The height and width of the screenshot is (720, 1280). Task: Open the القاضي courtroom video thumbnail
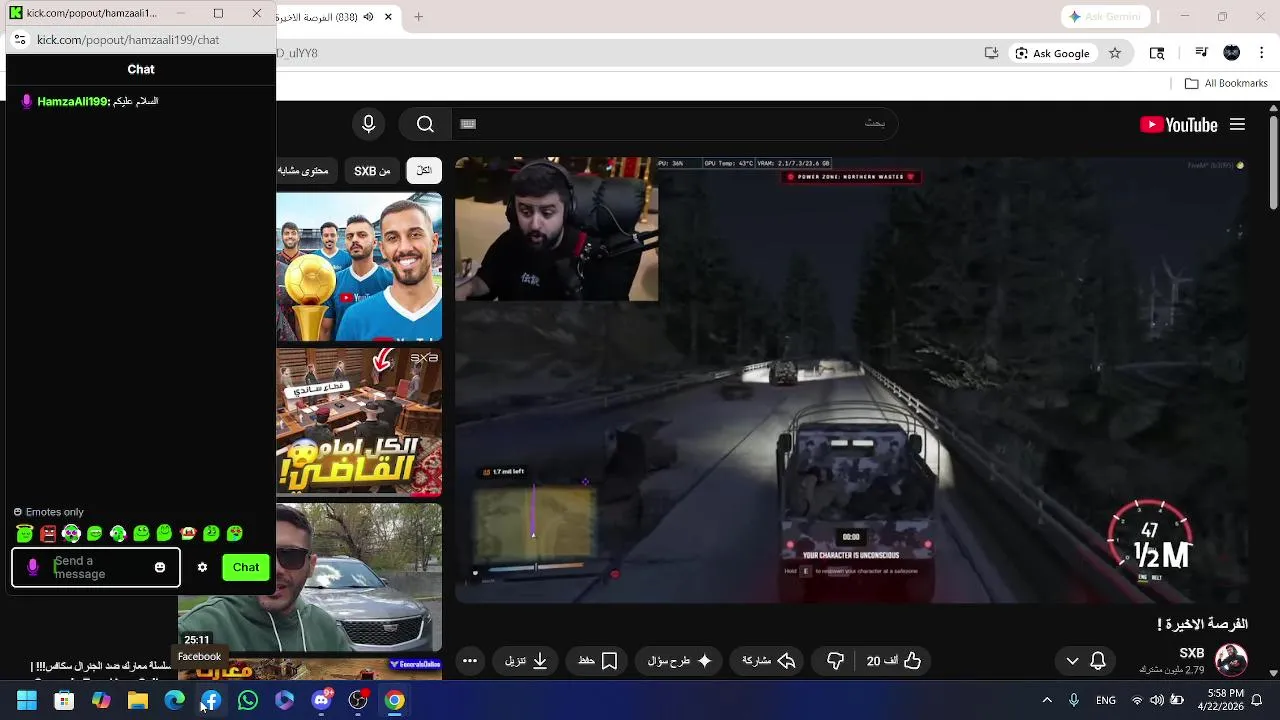click(x=359, y=422)
